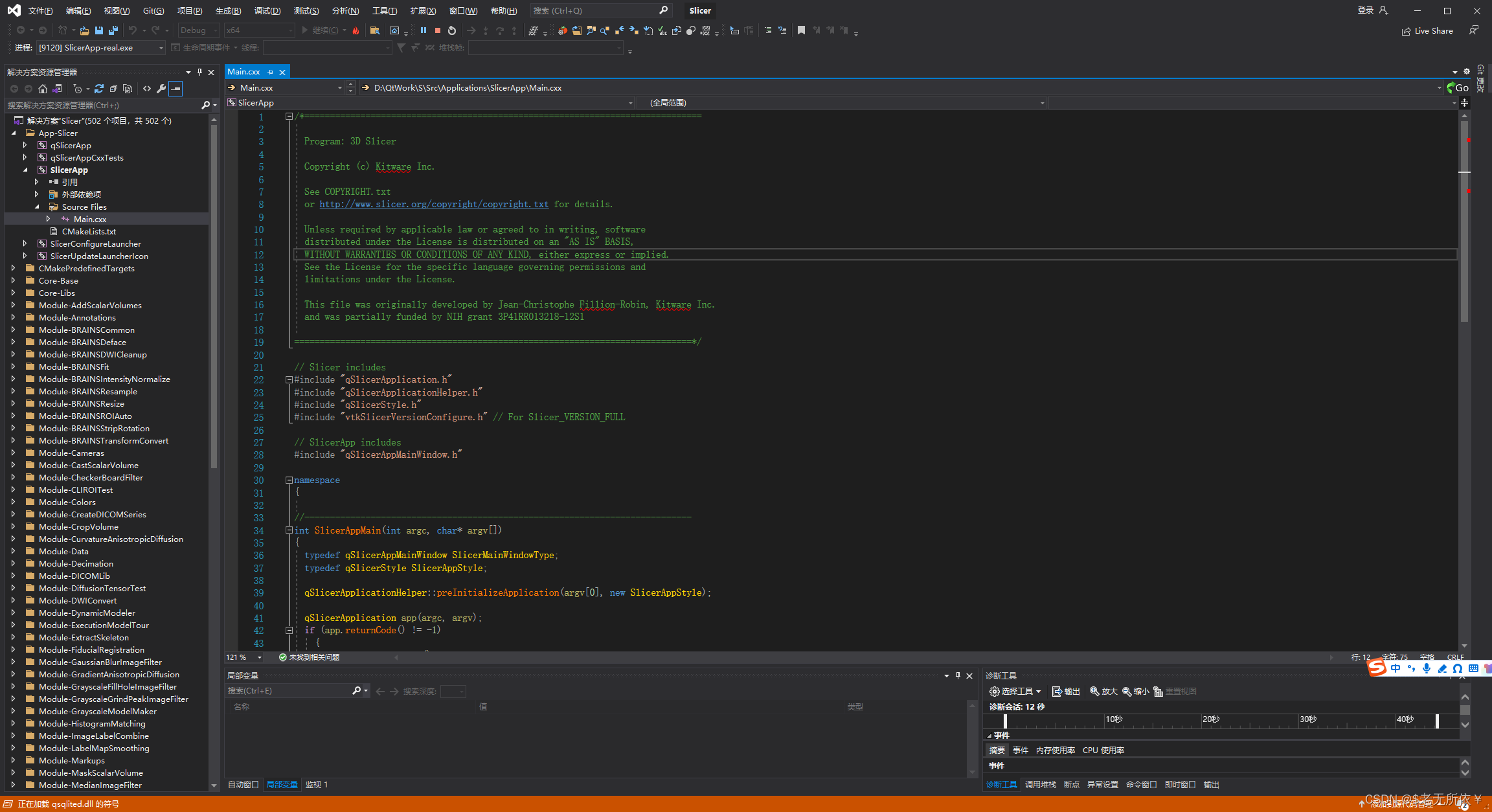
Task: Collapse the SlicerAppMain function code fold
Action: (289, 530)
